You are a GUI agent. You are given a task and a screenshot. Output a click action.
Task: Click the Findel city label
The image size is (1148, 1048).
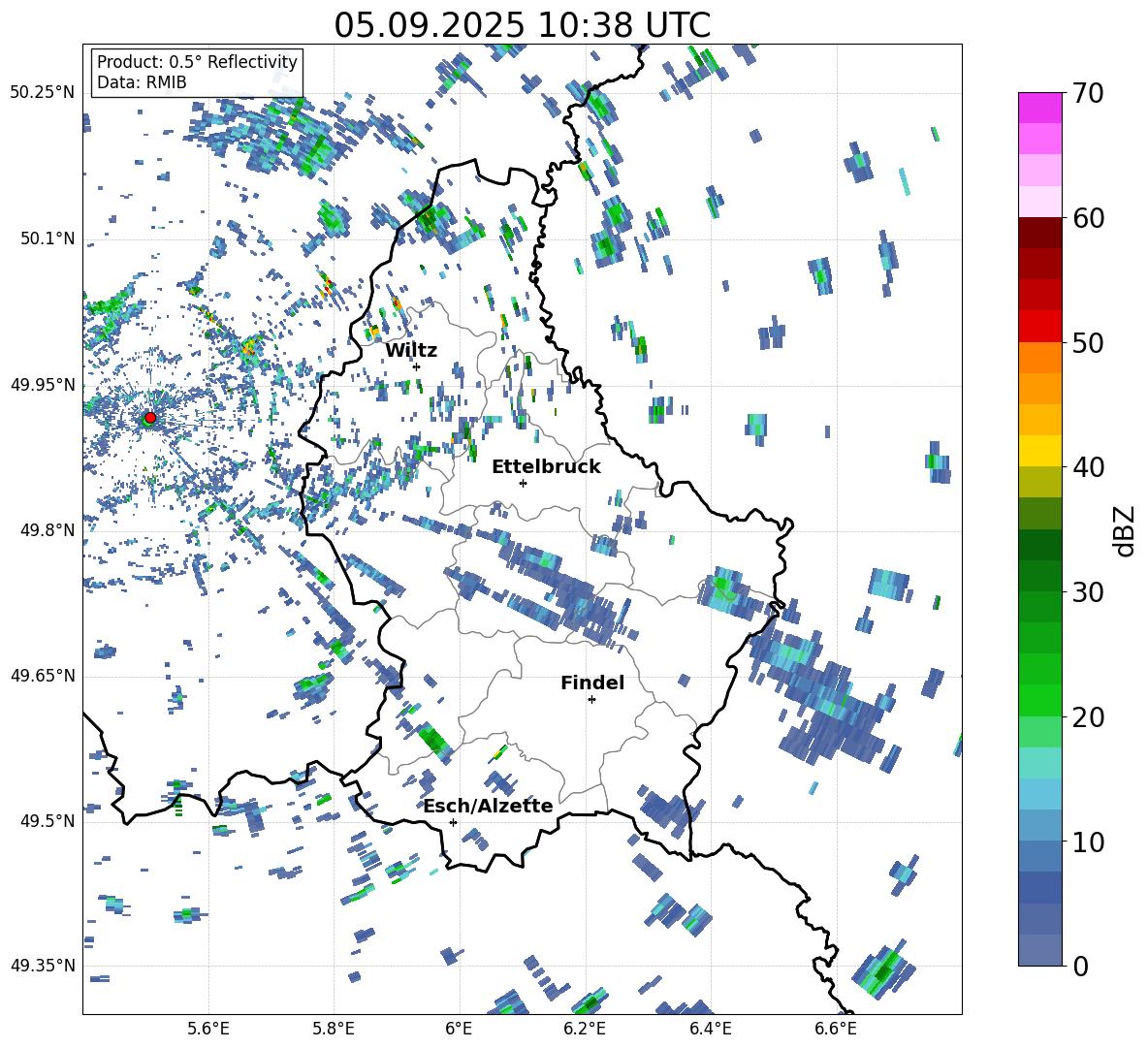pos(592,683)
